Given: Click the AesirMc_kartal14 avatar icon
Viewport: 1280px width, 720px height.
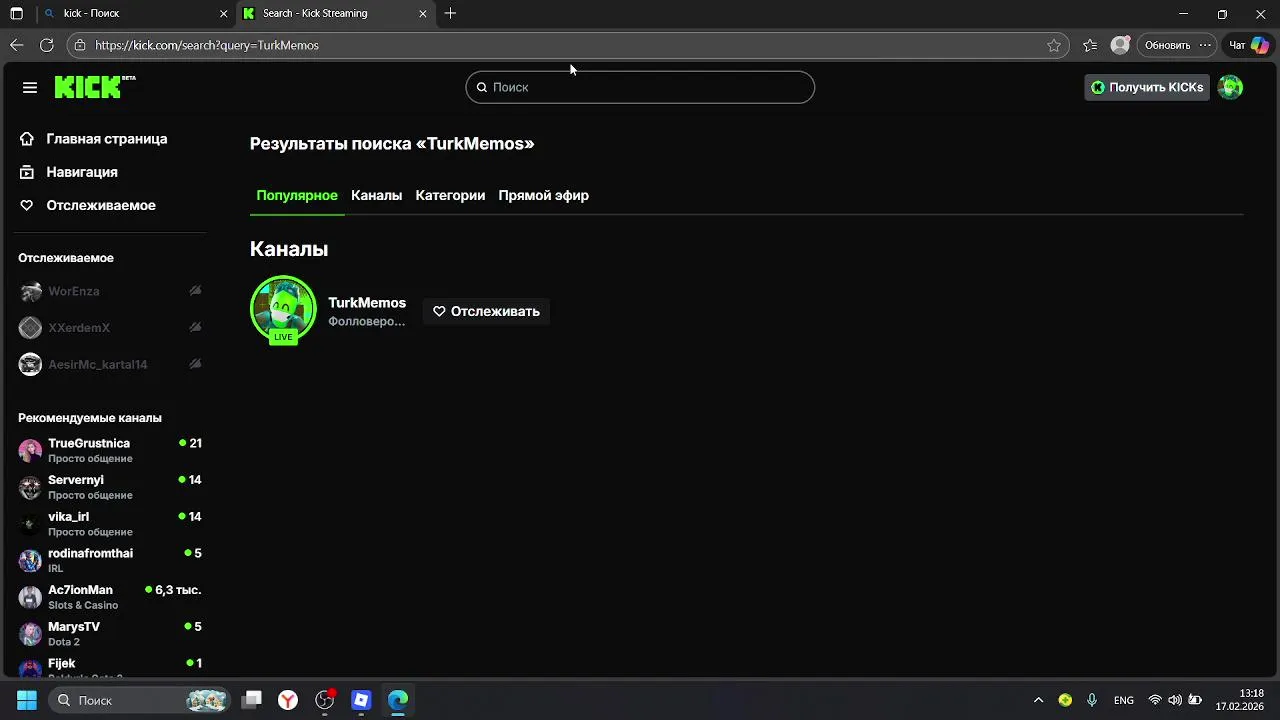Looking at the screenshot, I should coord(31,364).
